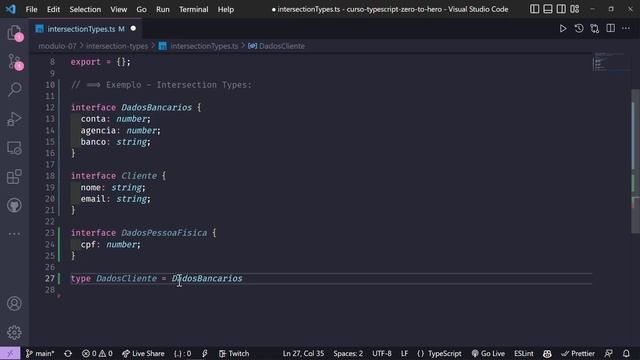Open the Run menu
Image resolution: width=640 pixels, height=360 pixels.
[x=162, y=9]
